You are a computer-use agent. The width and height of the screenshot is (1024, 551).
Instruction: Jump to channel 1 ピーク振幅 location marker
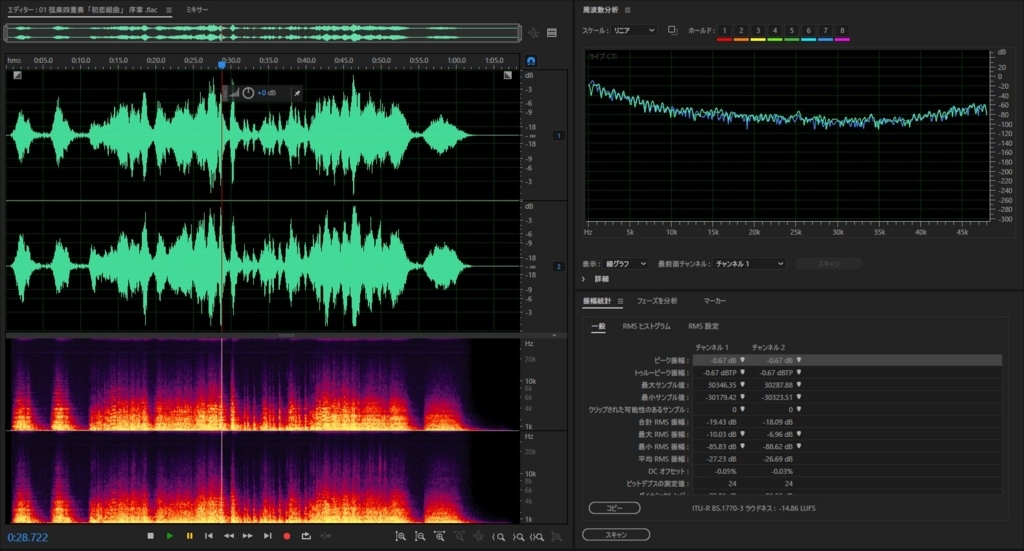743,360
